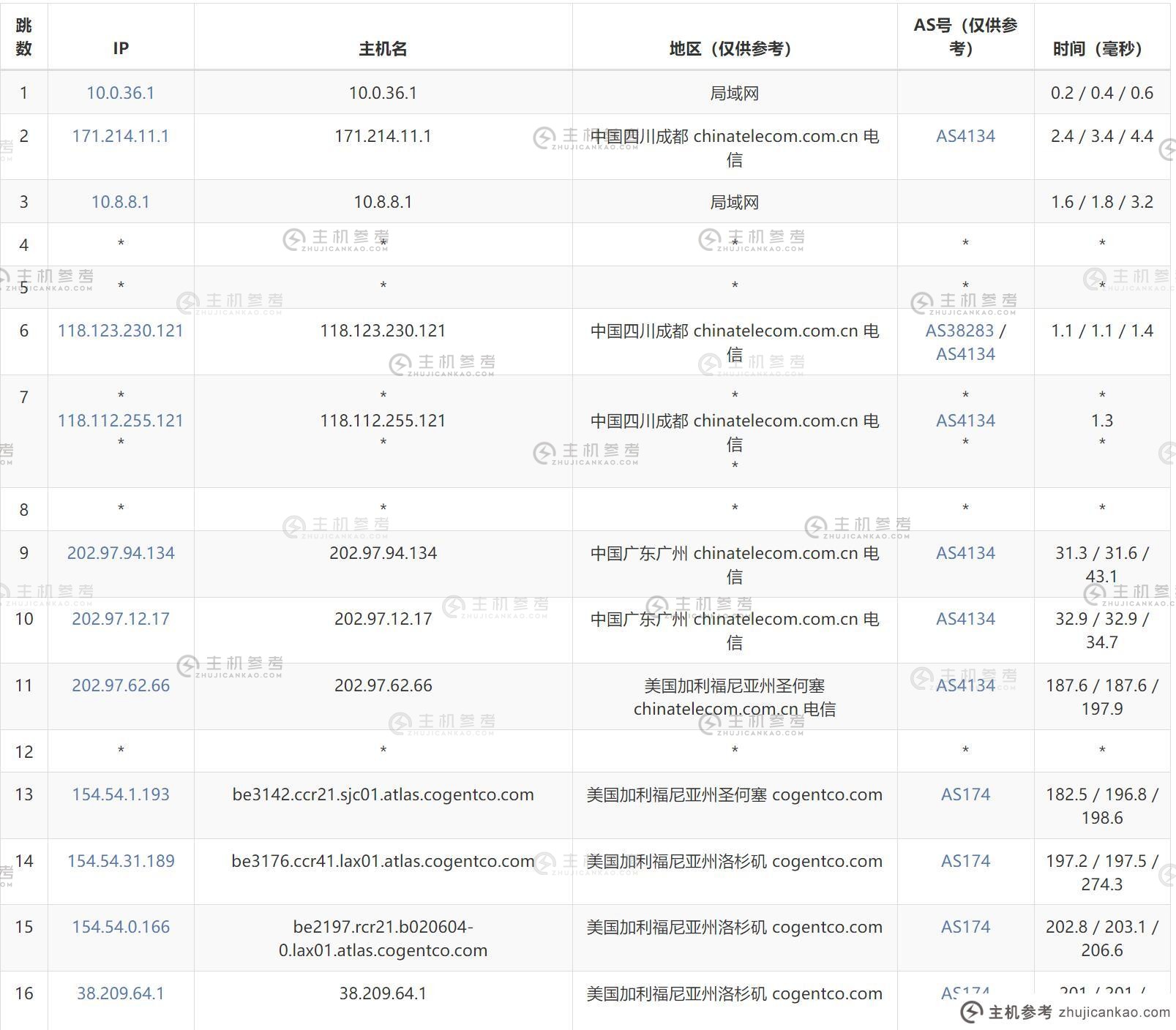Viewport: 1176px width, 1030px height.
Task: Click AS38283 link in hop 6 row
Action: pyautogui.click(x=959, y=331)
